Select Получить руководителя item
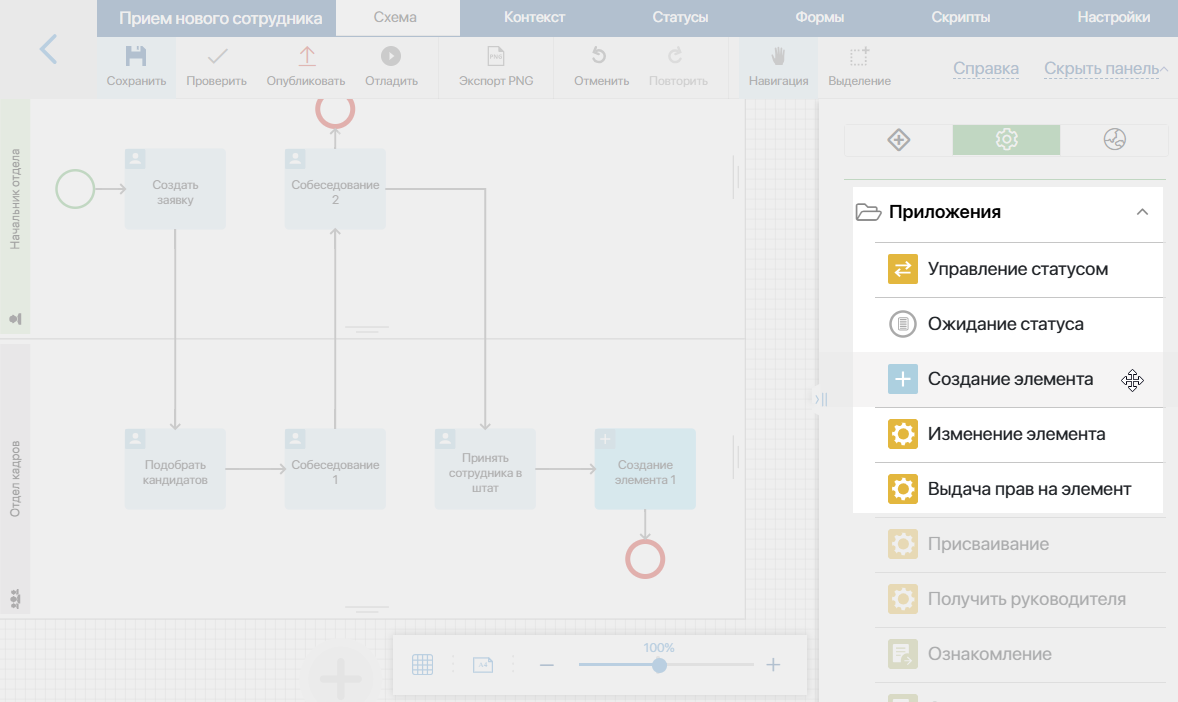Screen dimensions: 1178x702 [1019, 599]
